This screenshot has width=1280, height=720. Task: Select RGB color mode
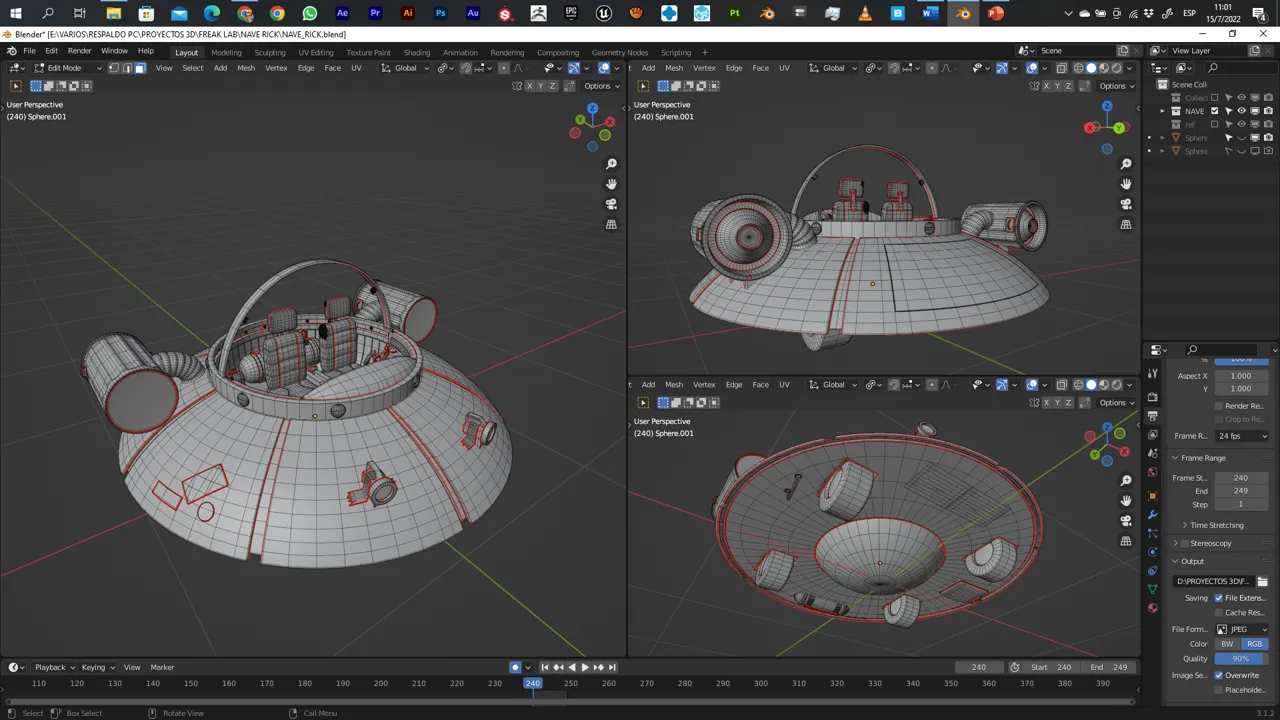1255,644
